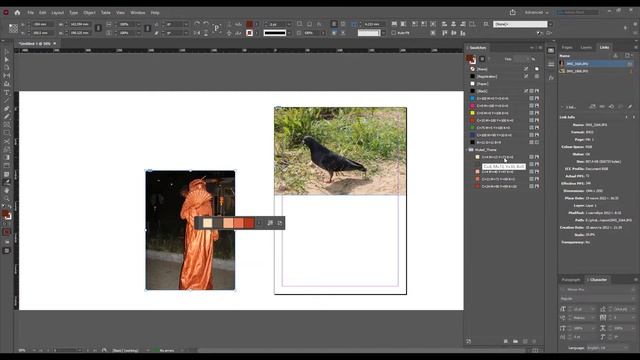Click the font family field in Character panel
Screen dimensions: 640x360
[598, 289]
